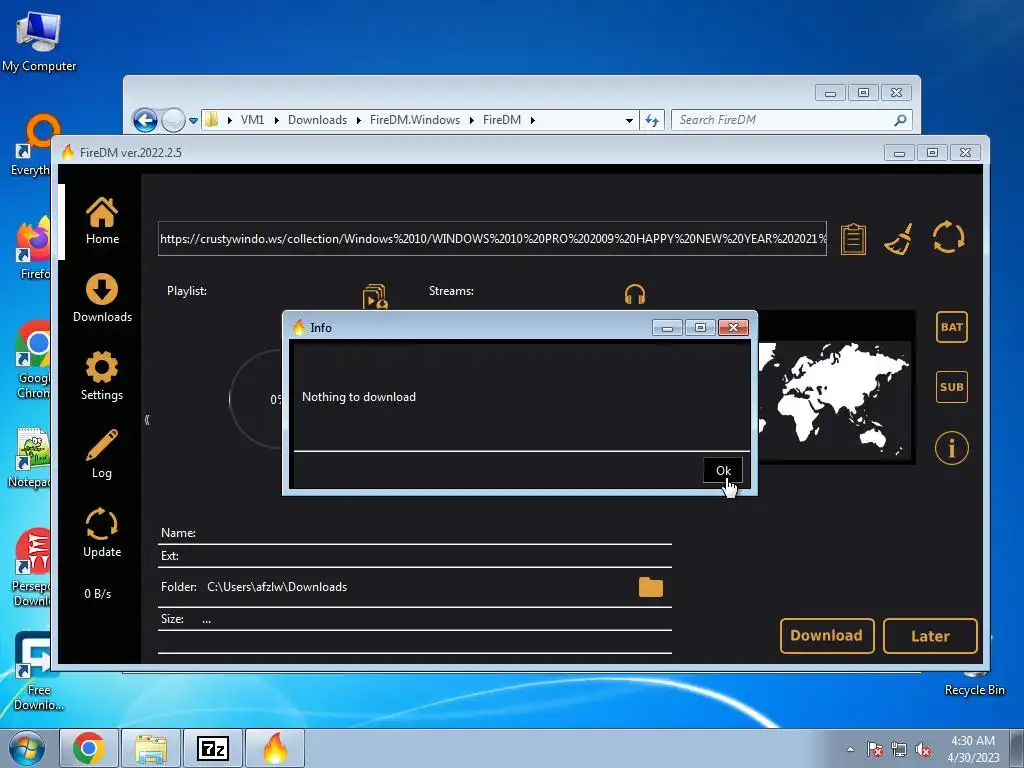Screen dimensions: 1024x768
Task: Click the broom clear-URL icon
Action: pos(899,238)
